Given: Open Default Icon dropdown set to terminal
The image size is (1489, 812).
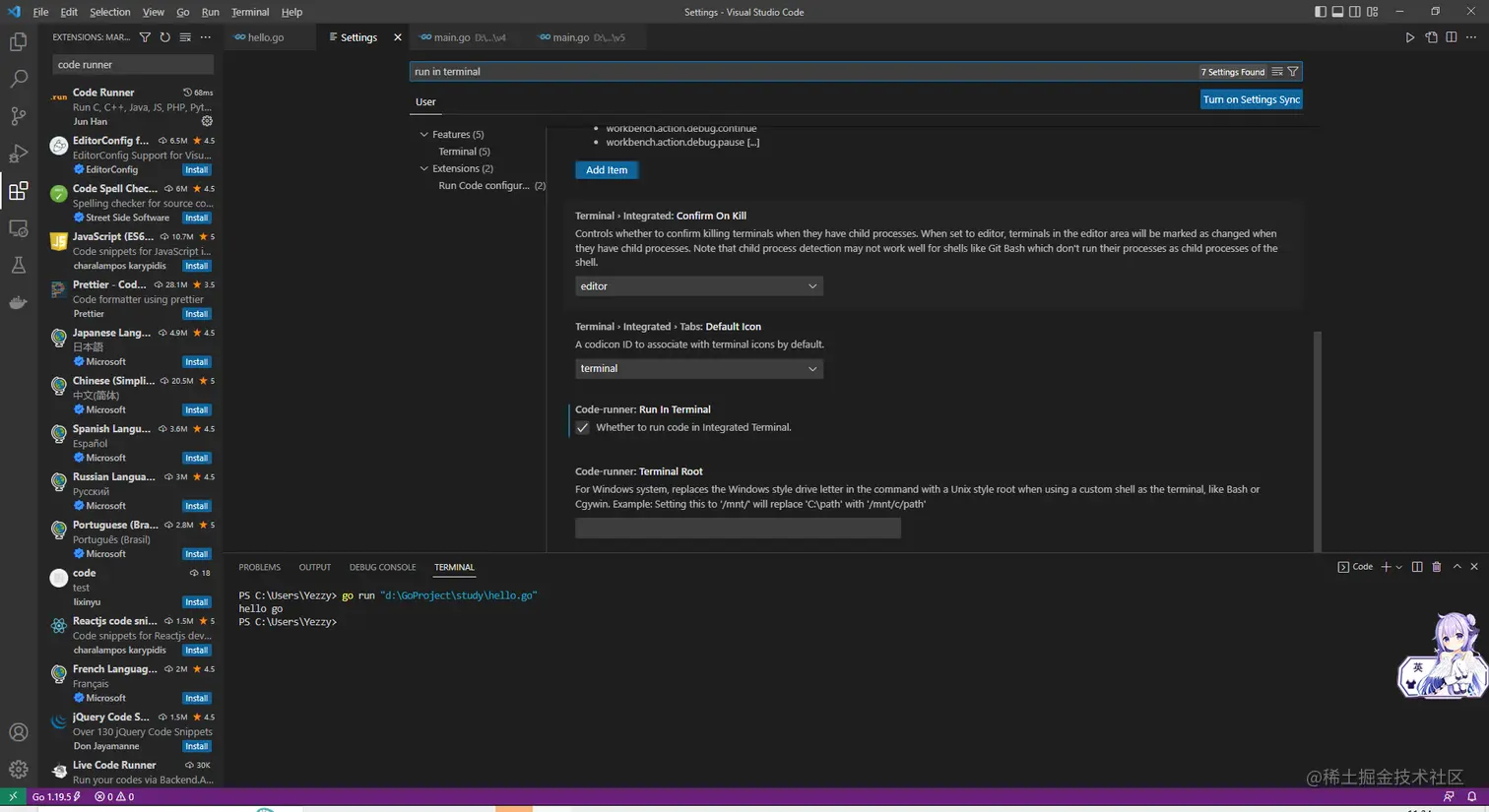Looking at the screenshot, I should tap(699, 368).
